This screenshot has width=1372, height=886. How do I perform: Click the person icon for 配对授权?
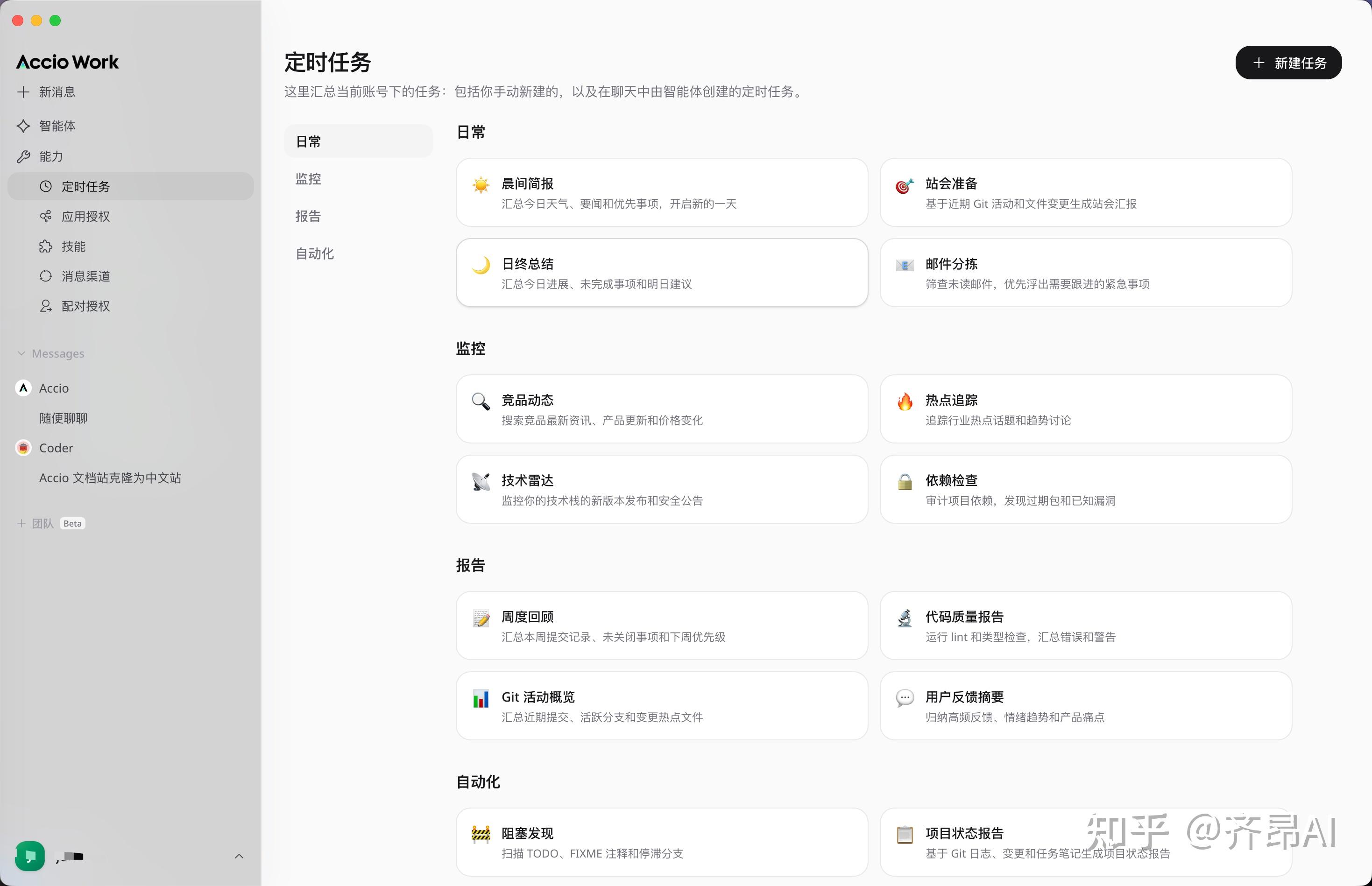(45, 306)
